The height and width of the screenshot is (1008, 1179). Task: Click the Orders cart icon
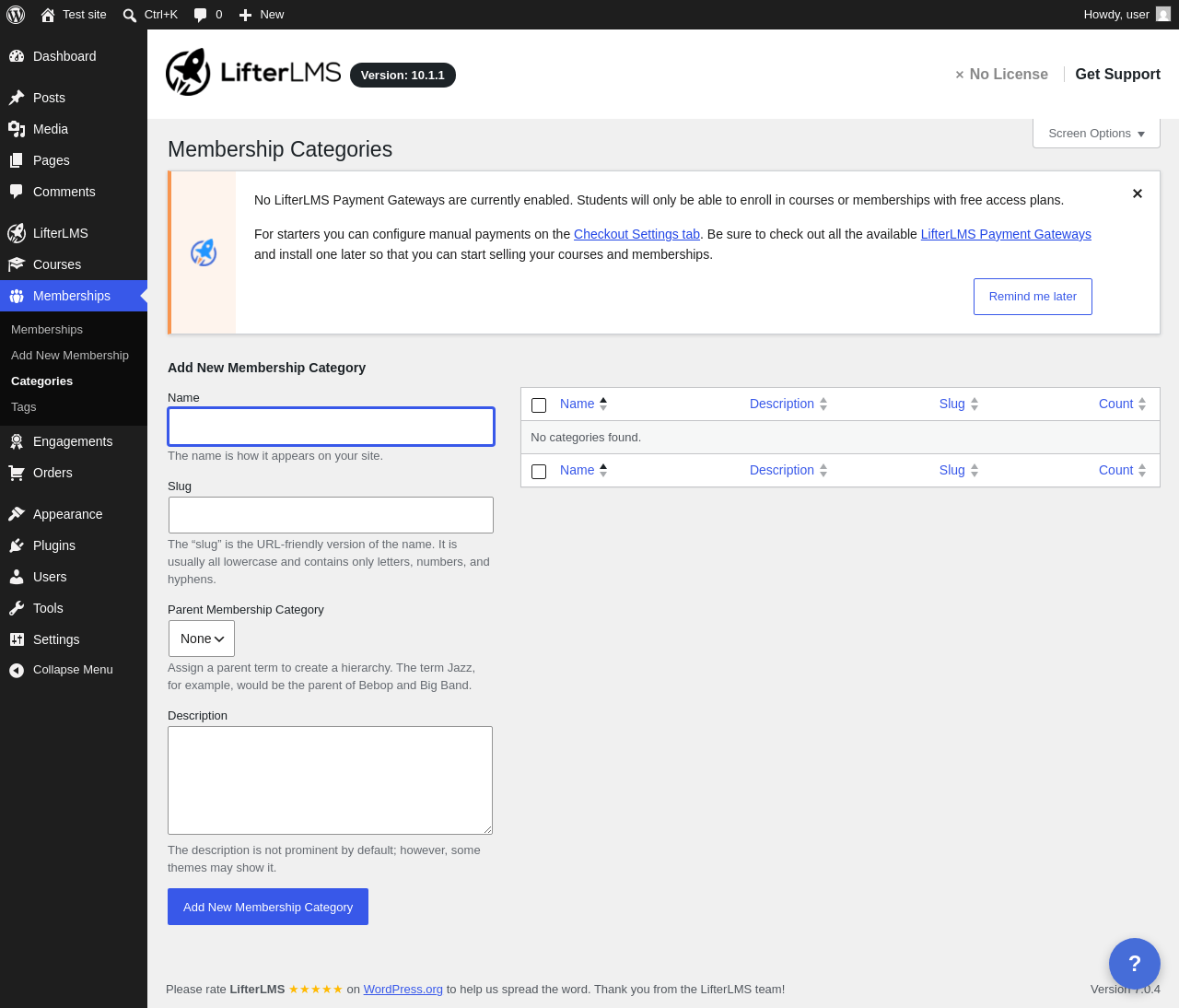point(17,473)
